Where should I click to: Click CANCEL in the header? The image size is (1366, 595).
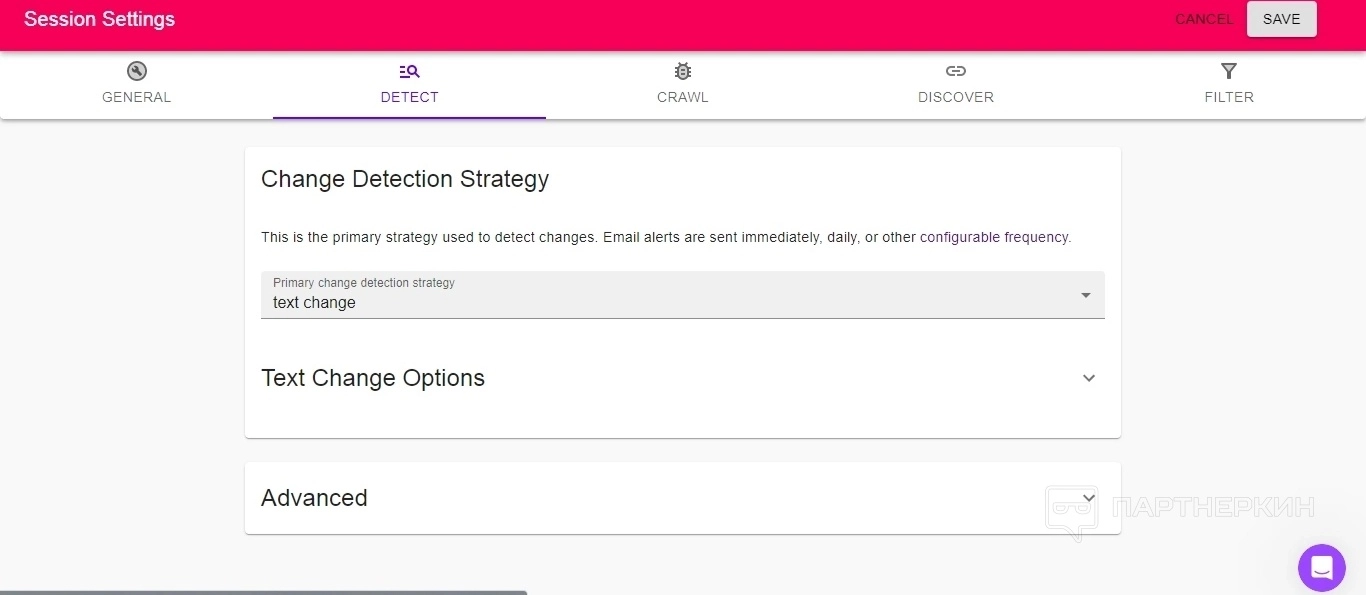point(1204,19)
